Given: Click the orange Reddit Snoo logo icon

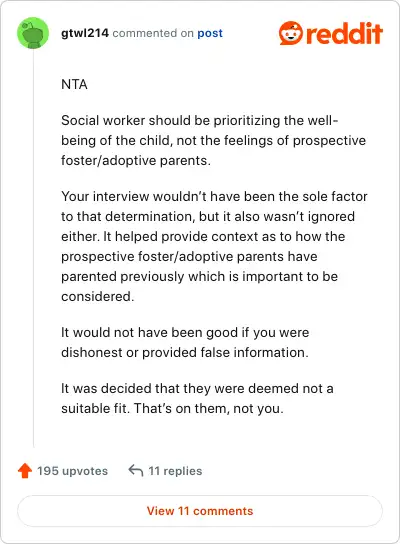Looking at the screenshot, I should tap(291, 33).
